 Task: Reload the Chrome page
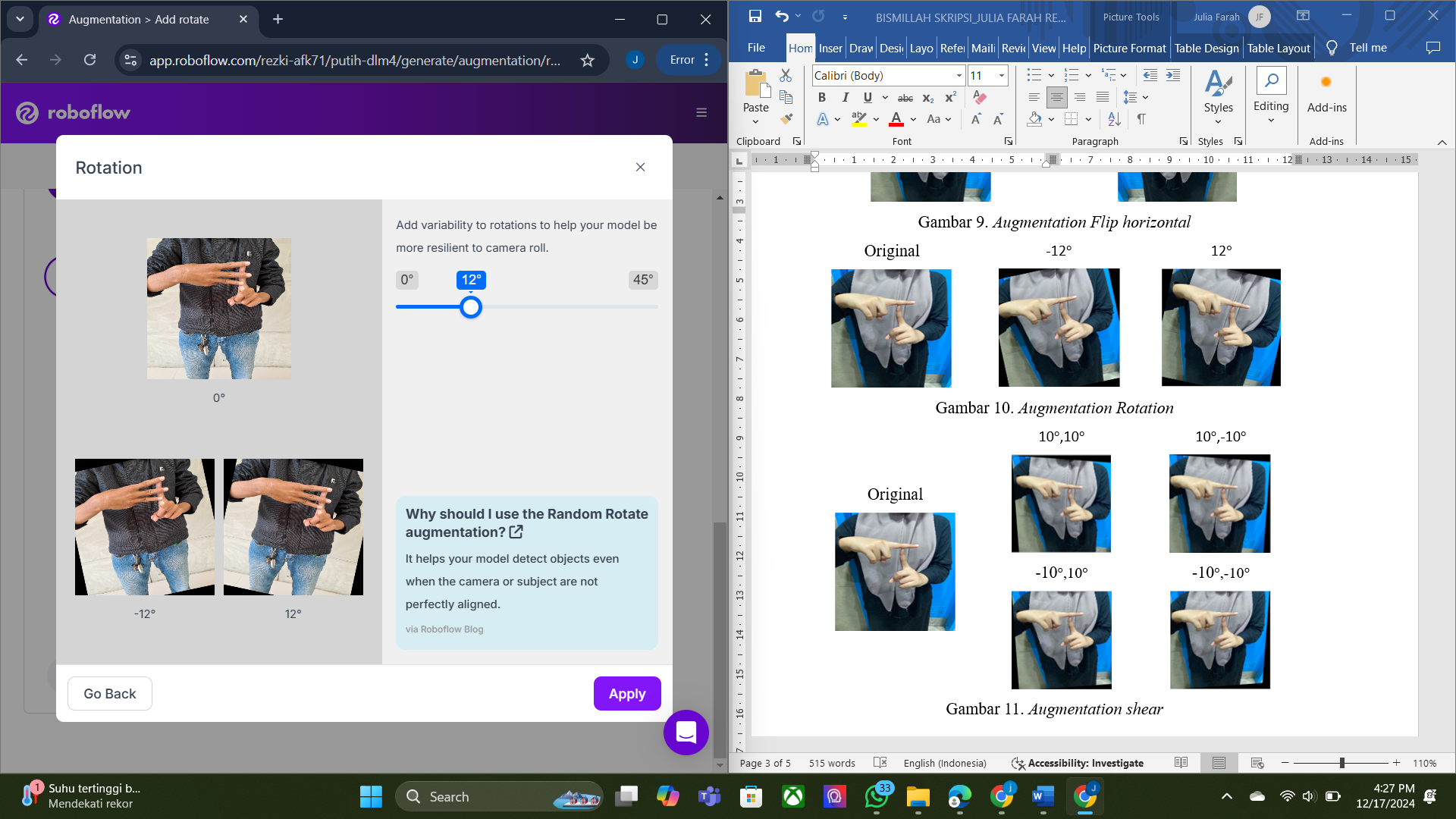89,60
